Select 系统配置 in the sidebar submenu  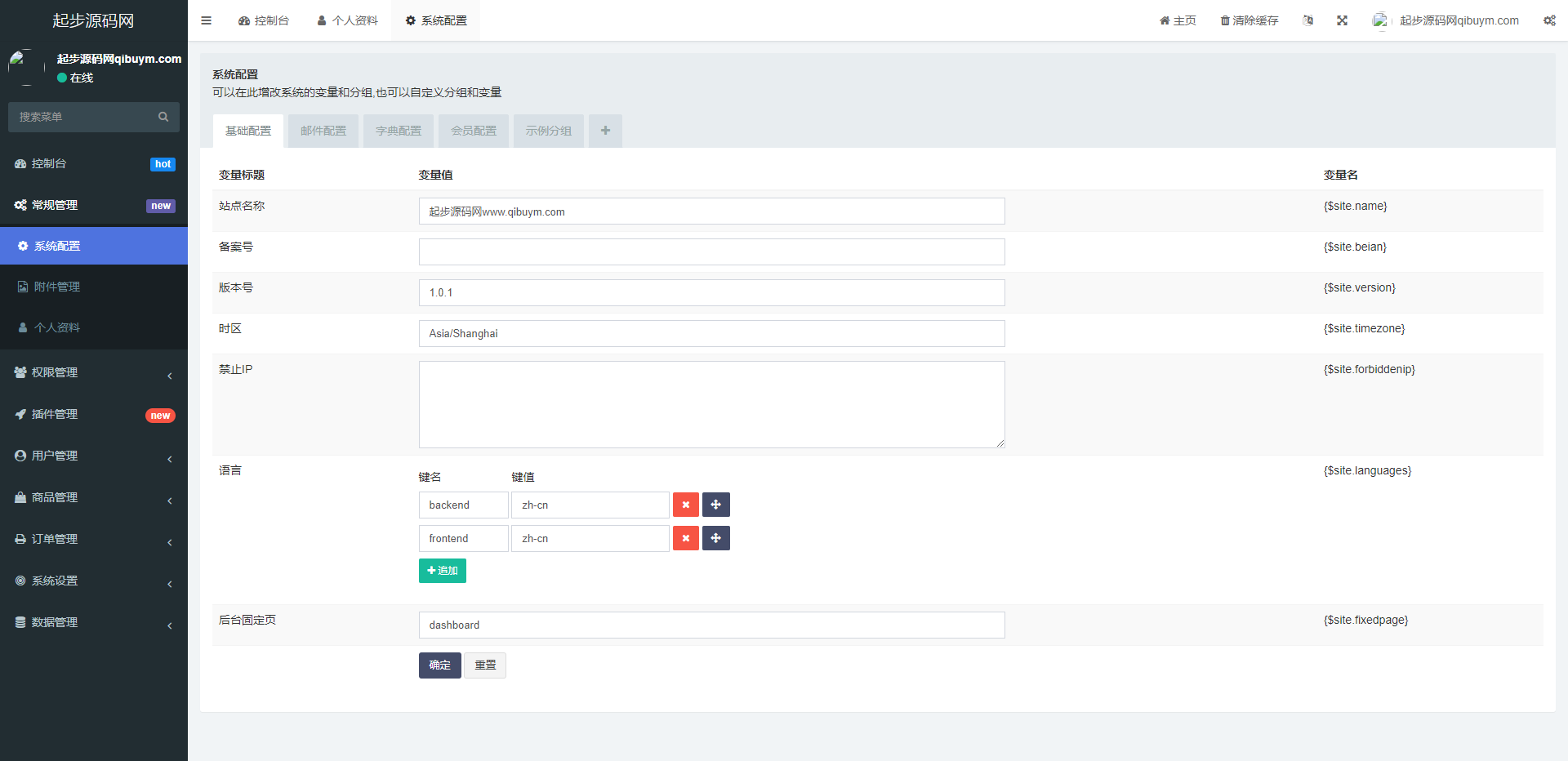coord(94,246)
